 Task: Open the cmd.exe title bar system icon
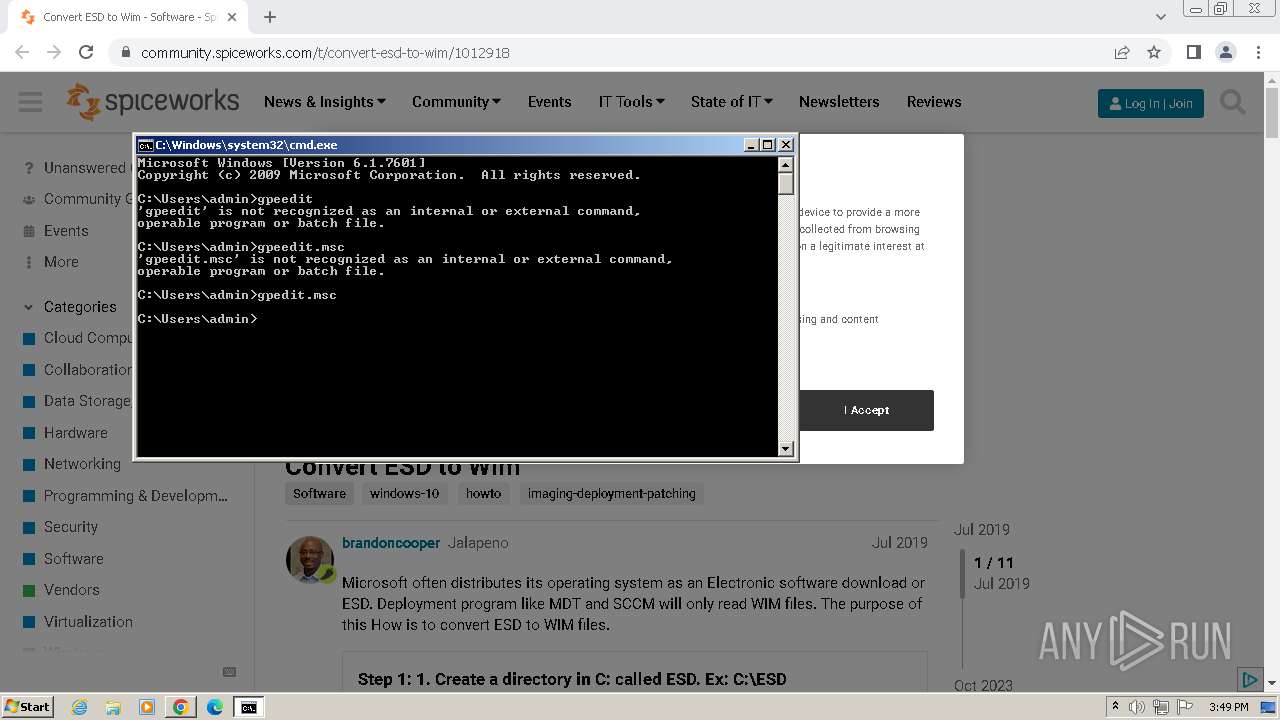click(x=145, y=145)
